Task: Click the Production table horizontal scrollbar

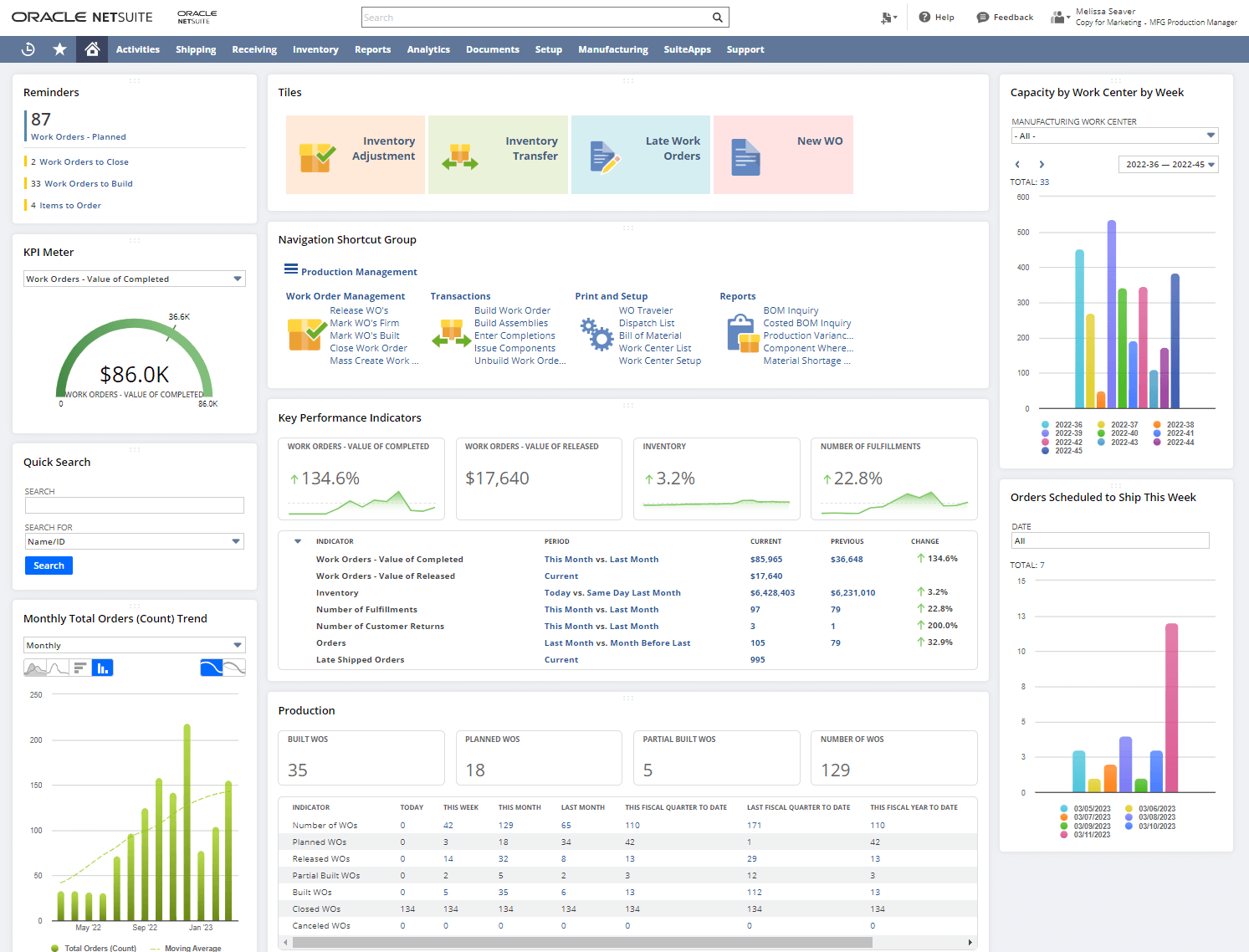Action: [x=581, y=942]
